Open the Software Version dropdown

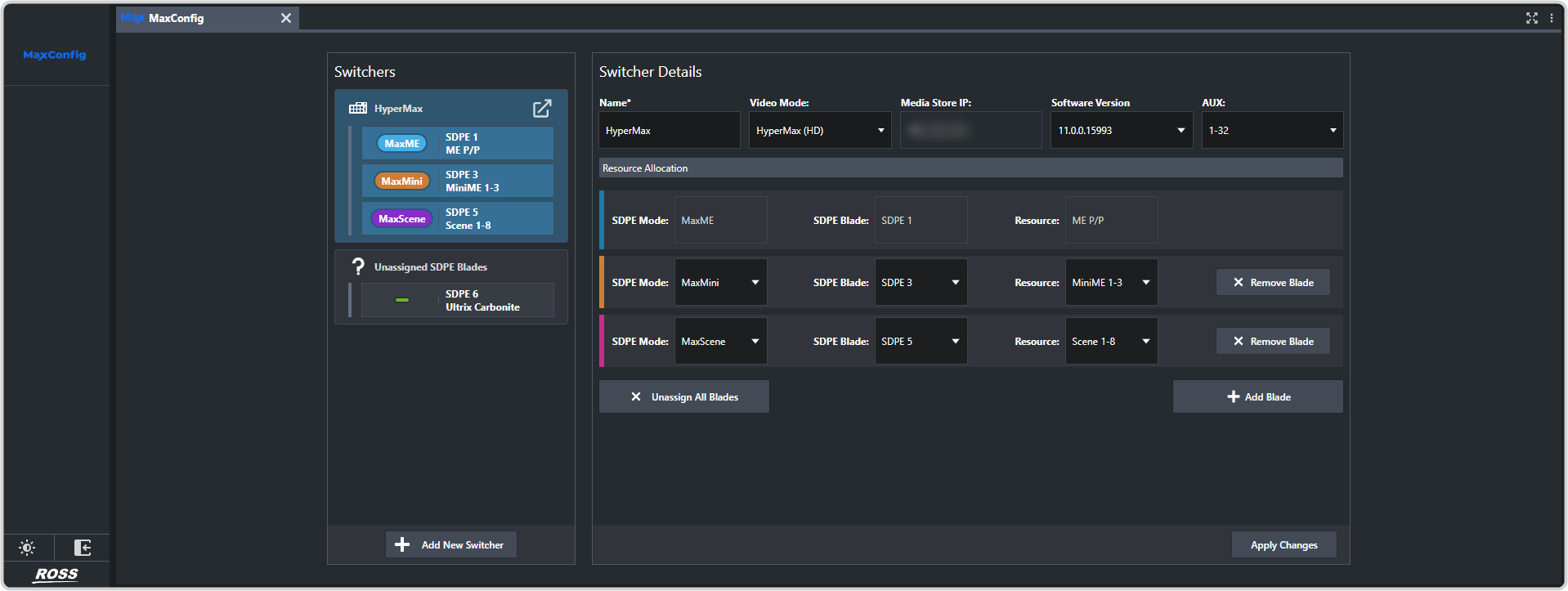tap(1122, 131)
